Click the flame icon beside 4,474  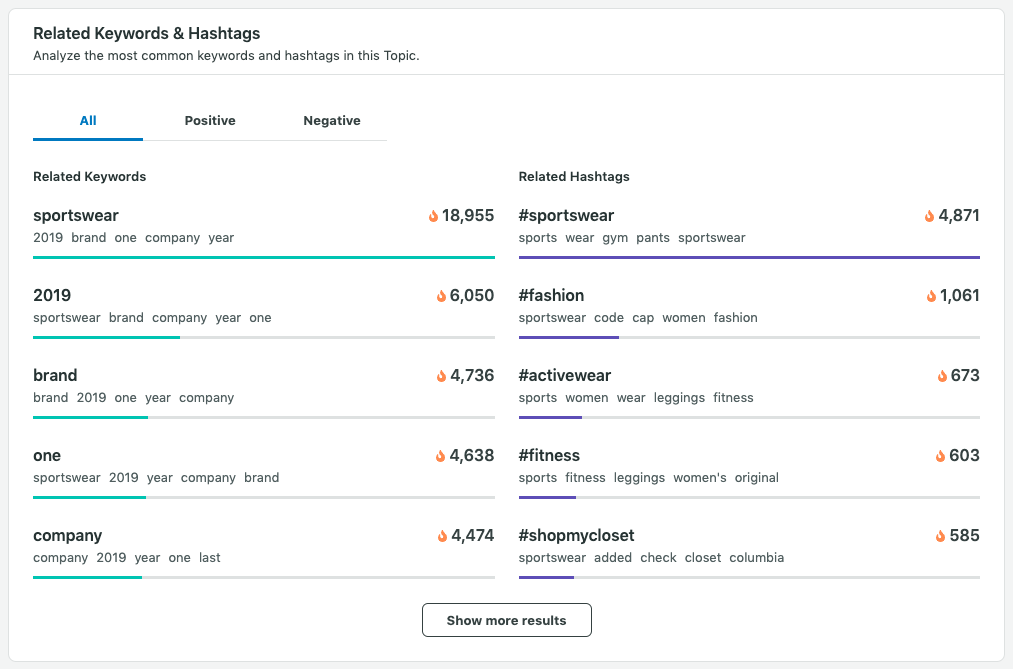pyautogui.click(x=442, y=536)
